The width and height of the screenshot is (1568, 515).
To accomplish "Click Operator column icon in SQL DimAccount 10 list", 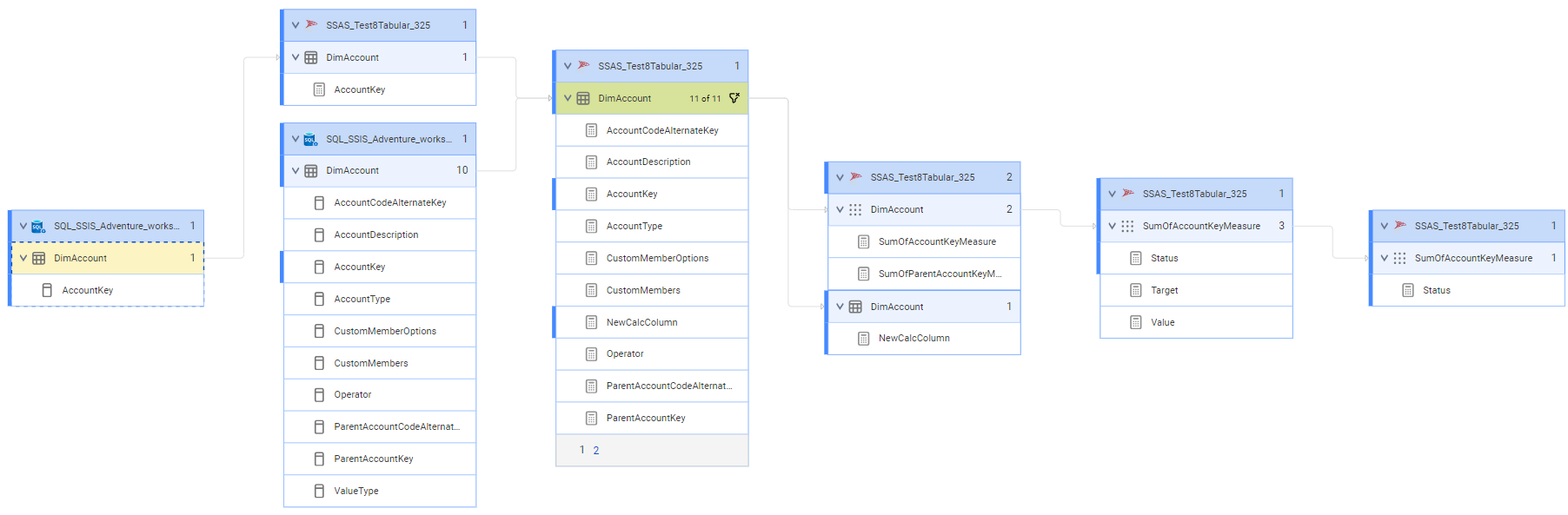I will click(319, 394).
